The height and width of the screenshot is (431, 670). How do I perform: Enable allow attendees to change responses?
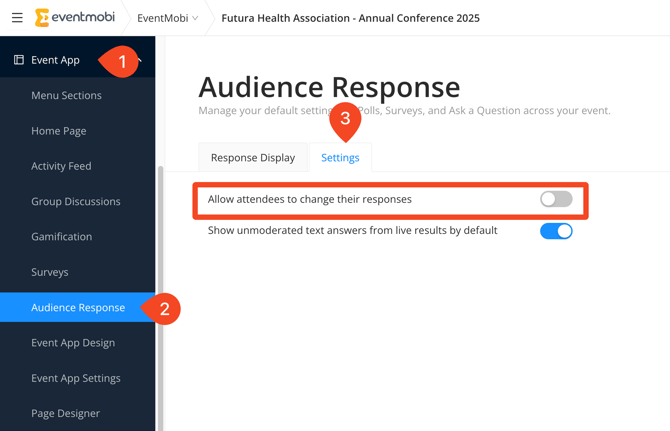click(x=556, y=200)
